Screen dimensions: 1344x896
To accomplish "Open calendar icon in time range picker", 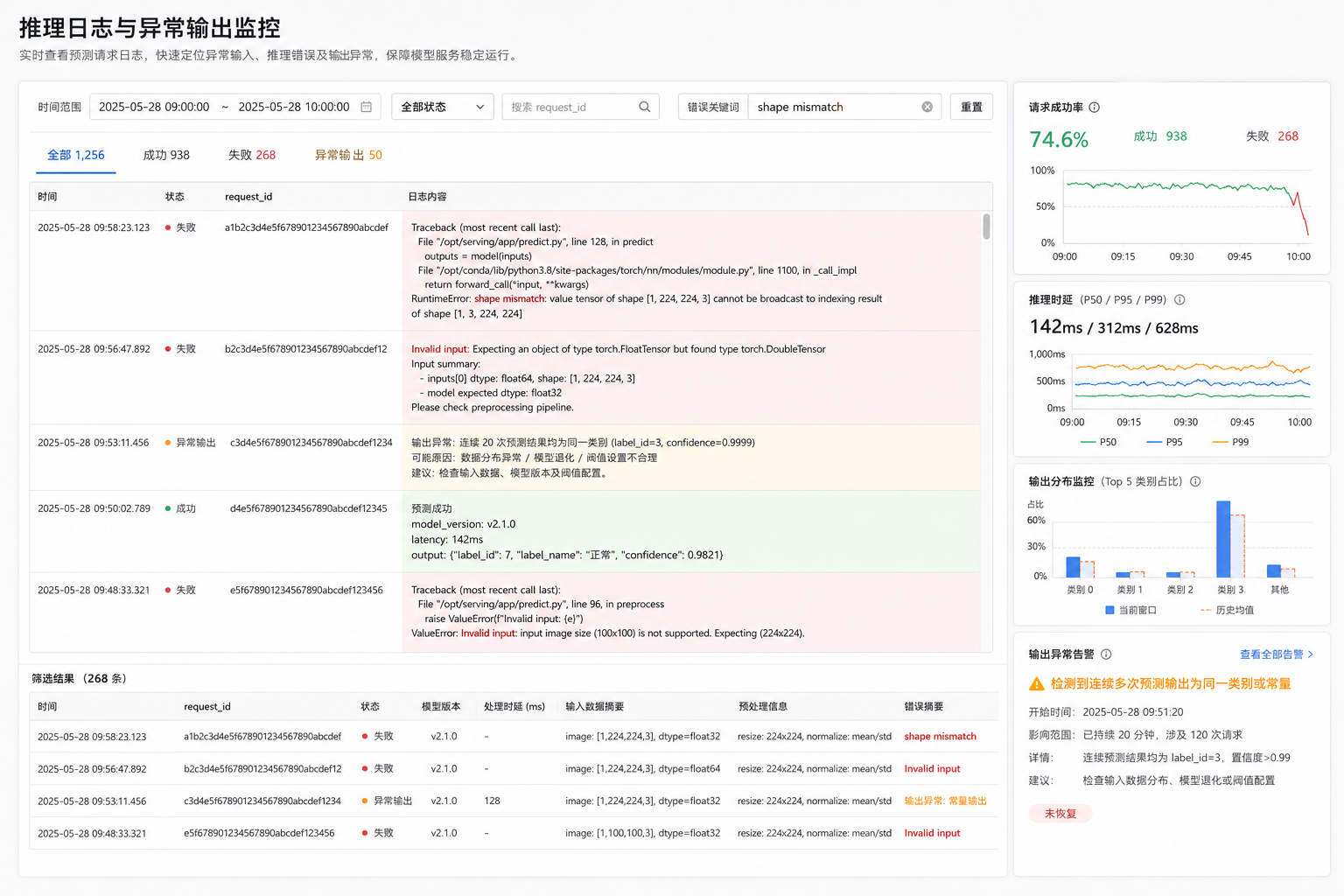I will pos(367,107).
